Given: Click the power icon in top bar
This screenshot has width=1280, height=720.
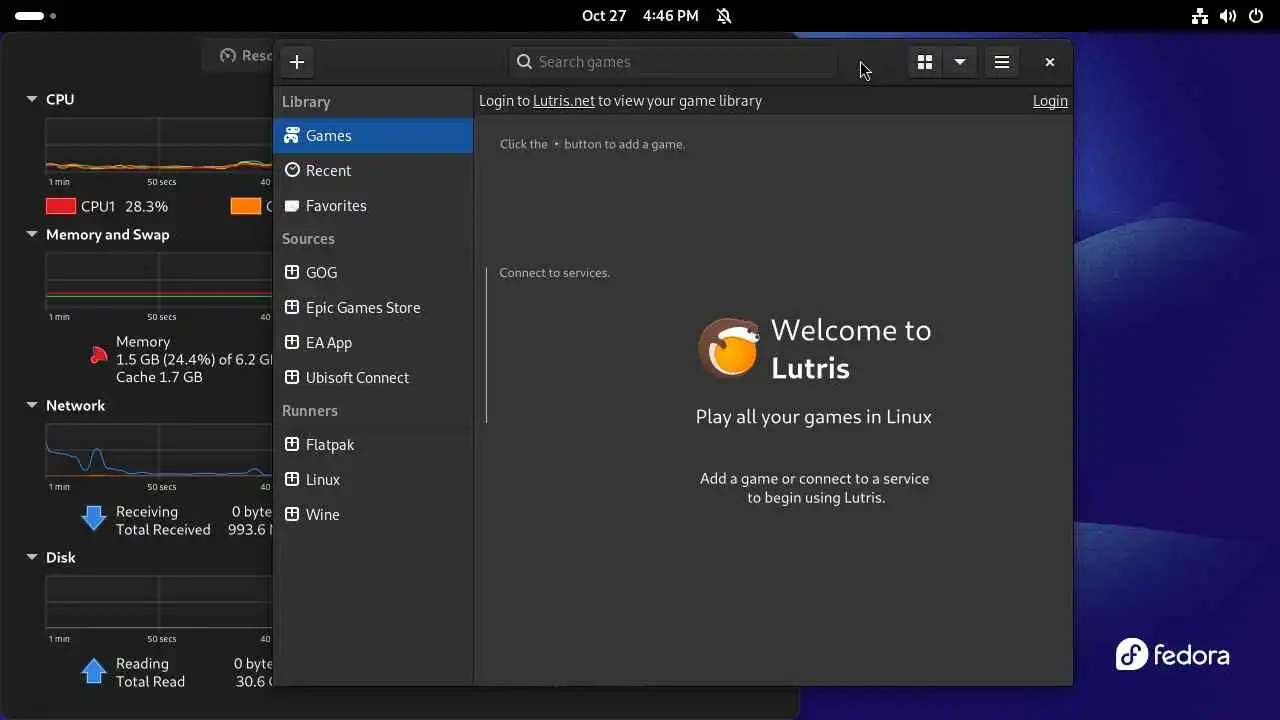Looking at the screenshot, I should click(1254, 16).
